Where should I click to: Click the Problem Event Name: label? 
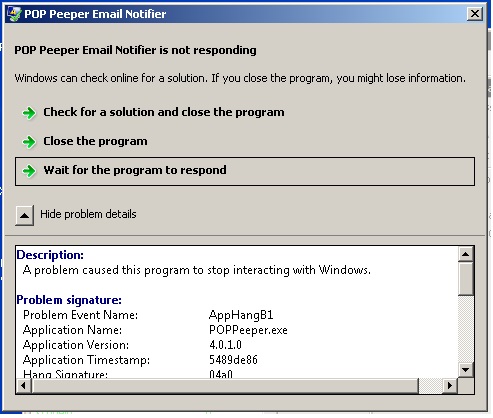tap(80, 315)
